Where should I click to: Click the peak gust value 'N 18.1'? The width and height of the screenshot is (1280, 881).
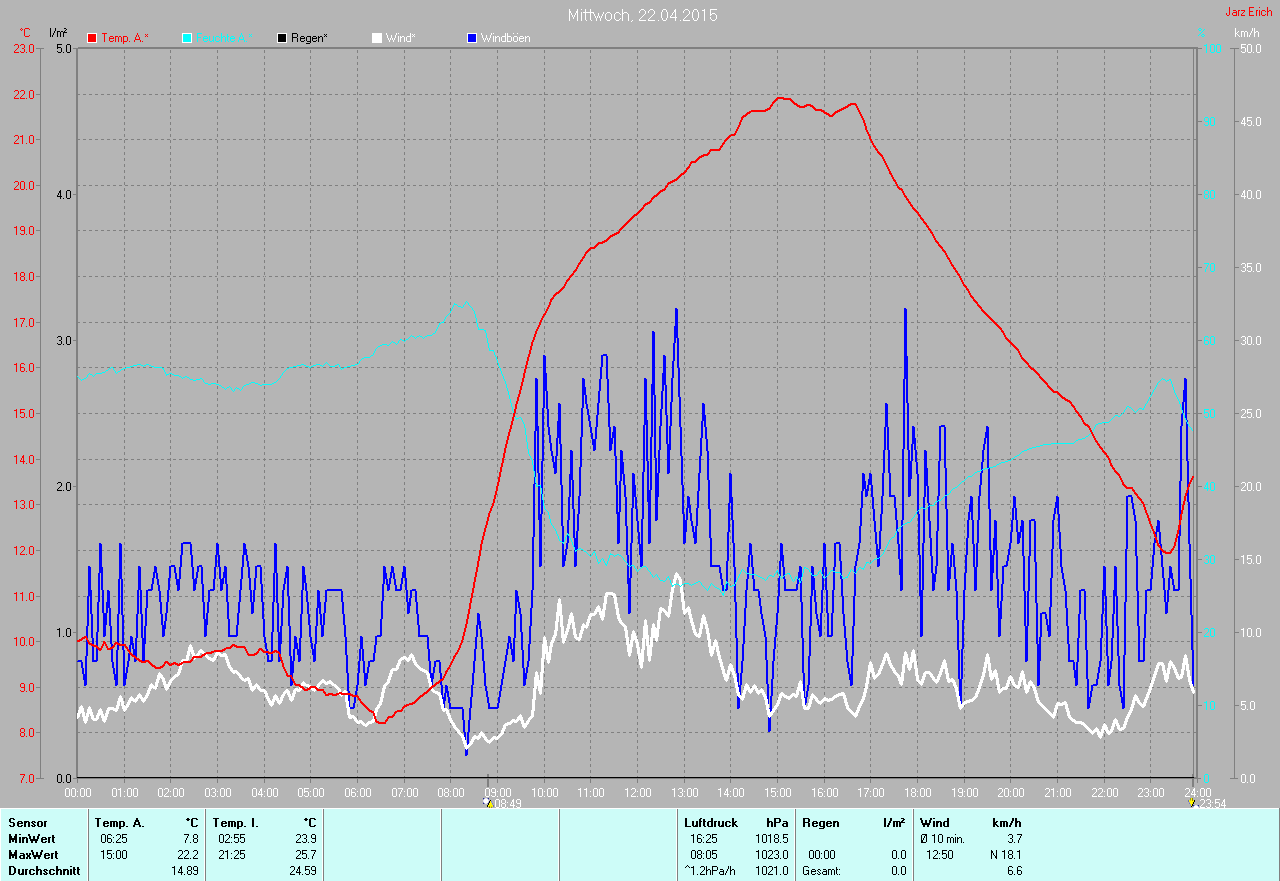point(1005,855)
